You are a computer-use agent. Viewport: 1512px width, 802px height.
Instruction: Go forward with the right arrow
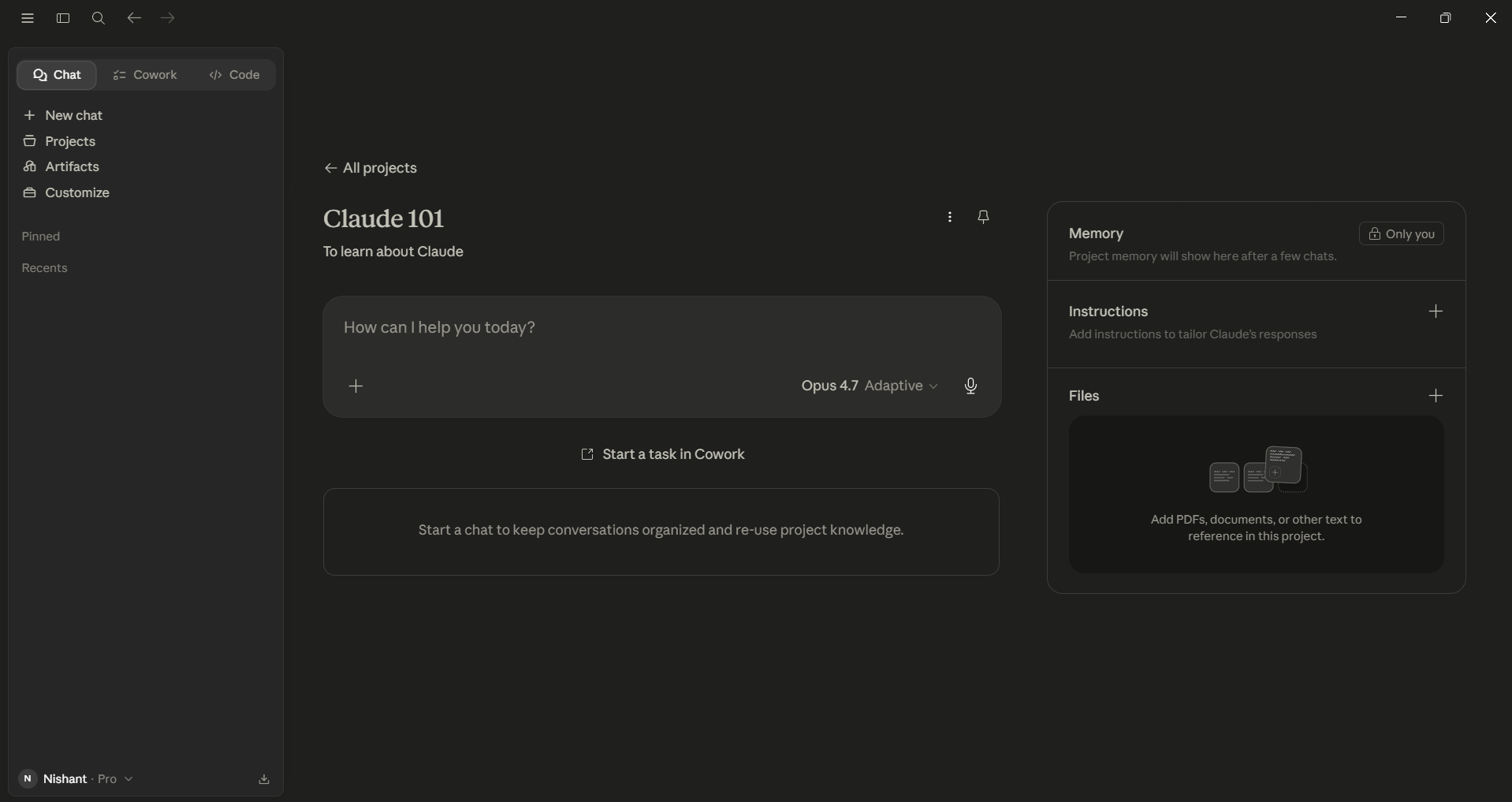(168, 18)
